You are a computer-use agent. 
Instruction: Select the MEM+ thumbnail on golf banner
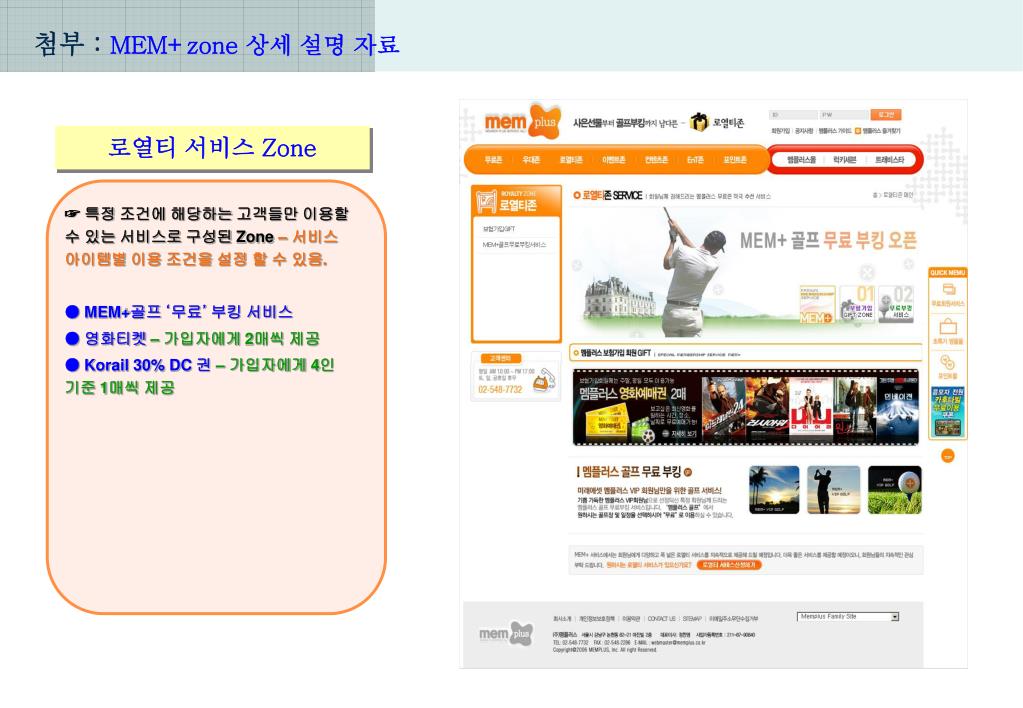point(817,304)
